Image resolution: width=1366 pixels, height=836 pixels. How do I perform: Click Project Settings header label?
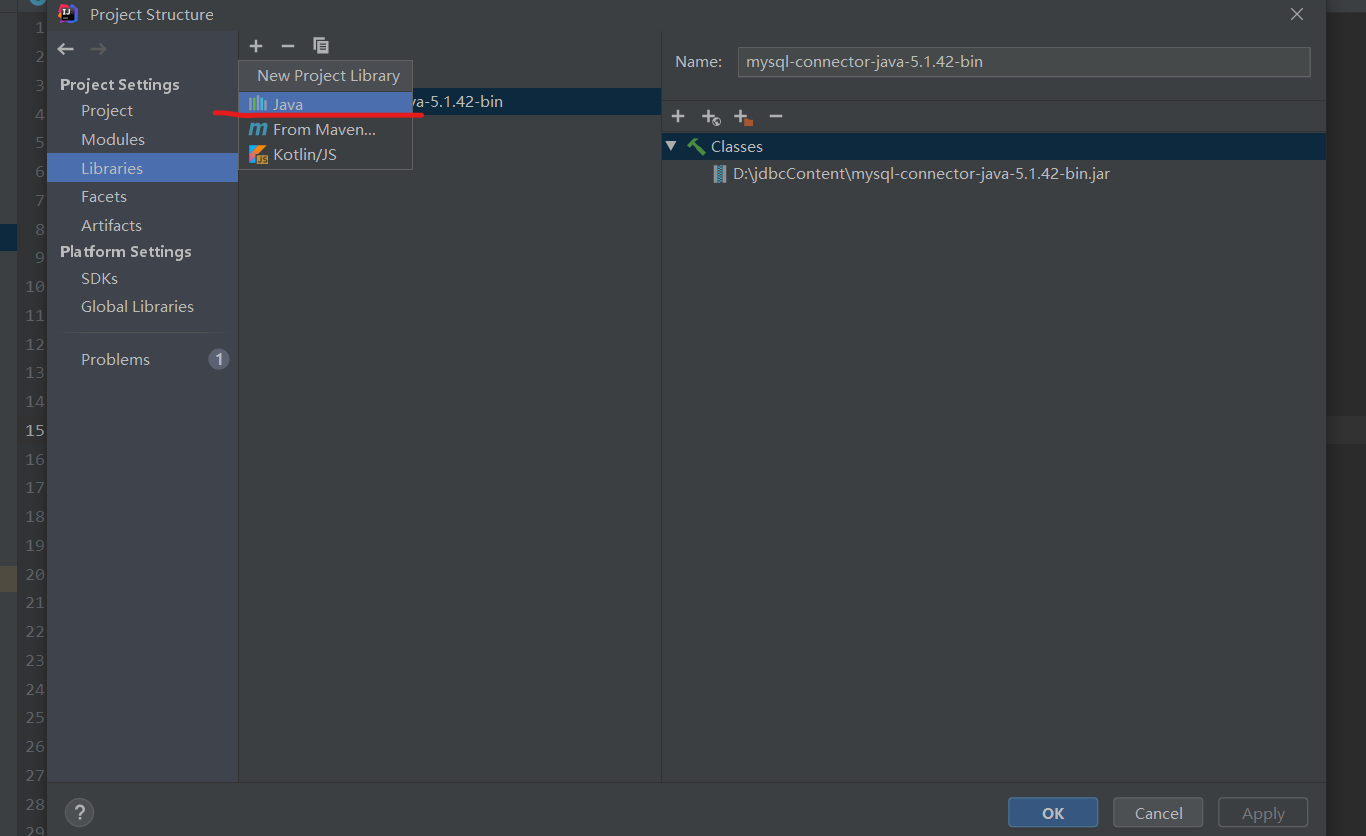pos(120,85)
